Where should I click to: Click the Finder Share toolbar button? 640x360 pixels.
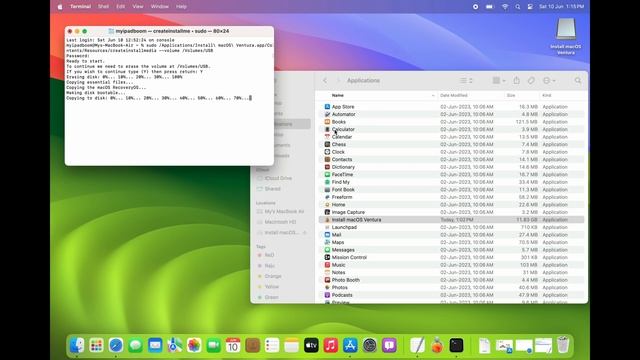[x=517, y=80]
